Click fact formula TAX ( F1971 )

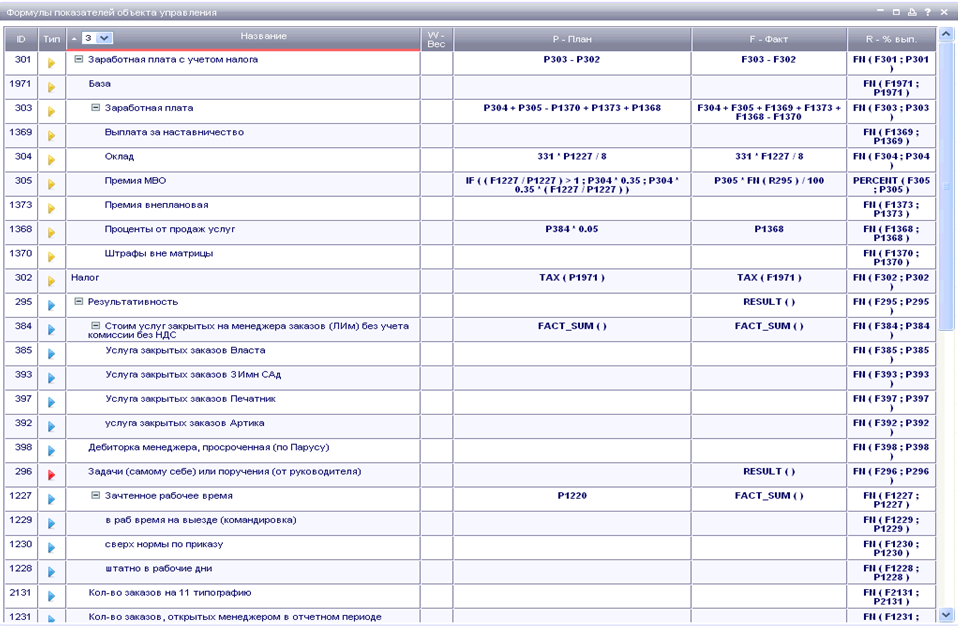point(769,277)
